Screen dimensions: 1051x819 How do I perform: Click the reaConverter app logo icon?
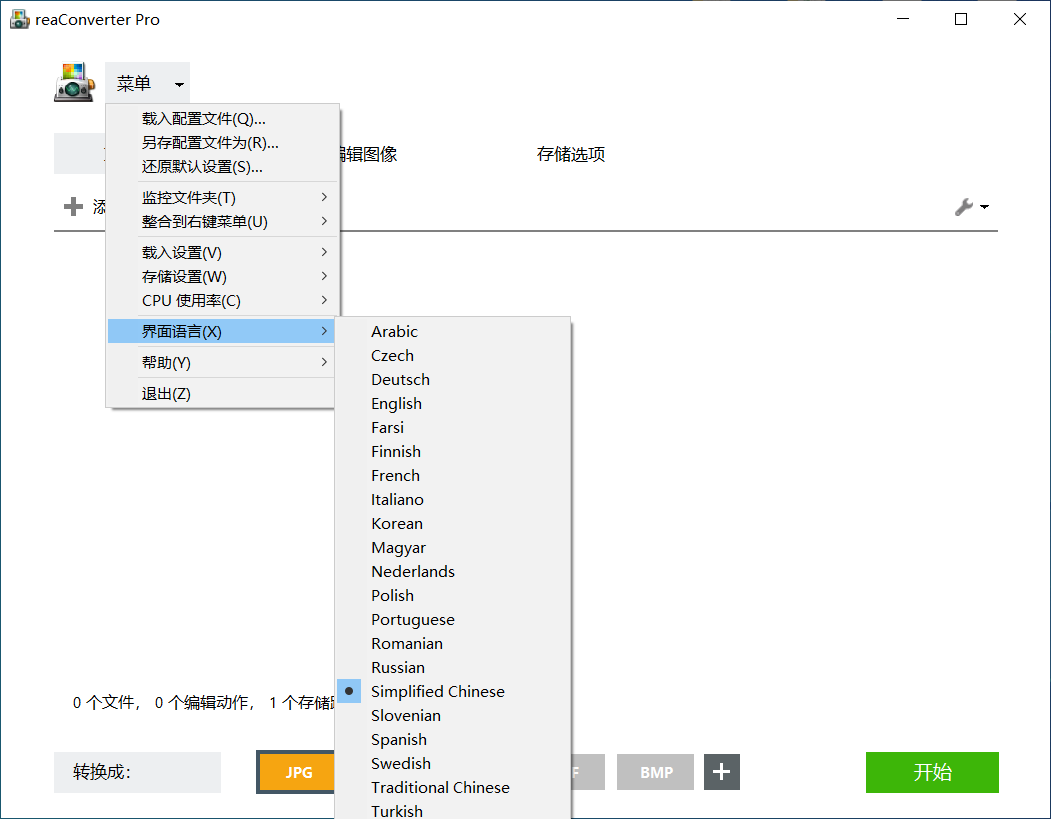pos(74,82)
